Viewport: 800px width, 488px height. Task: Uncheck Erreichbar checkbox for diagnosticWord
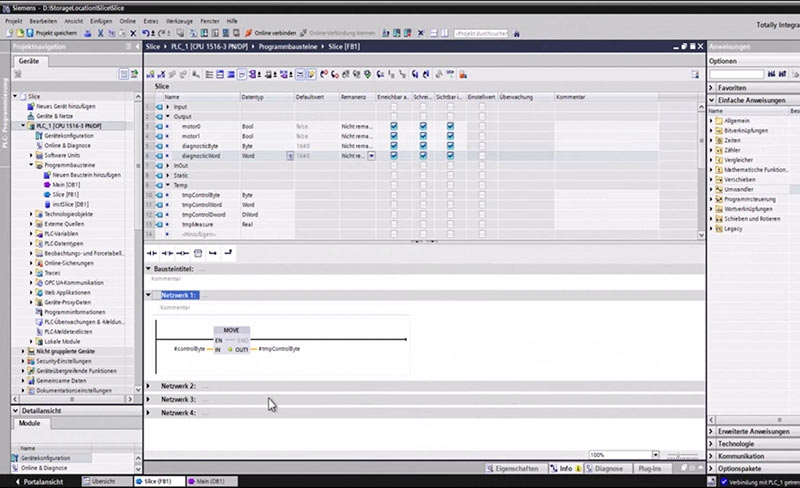click(x=394, y=156)
